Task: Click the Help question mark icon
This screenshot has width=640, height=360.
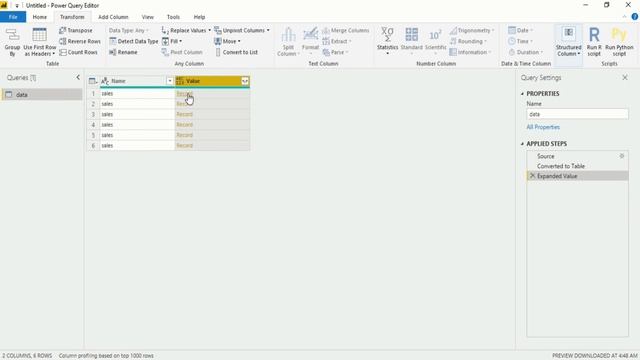Action: [635, 17]
